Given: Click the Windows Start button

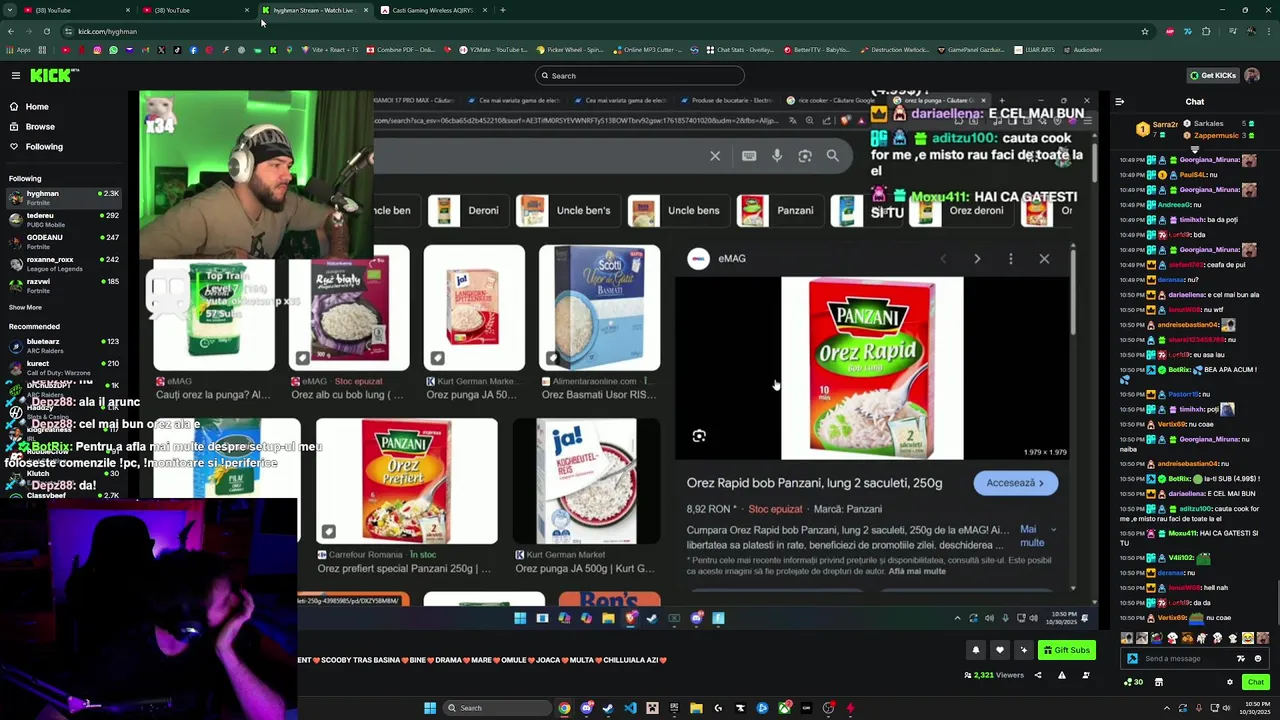Looking at the screenshot, I should (430, 708).
